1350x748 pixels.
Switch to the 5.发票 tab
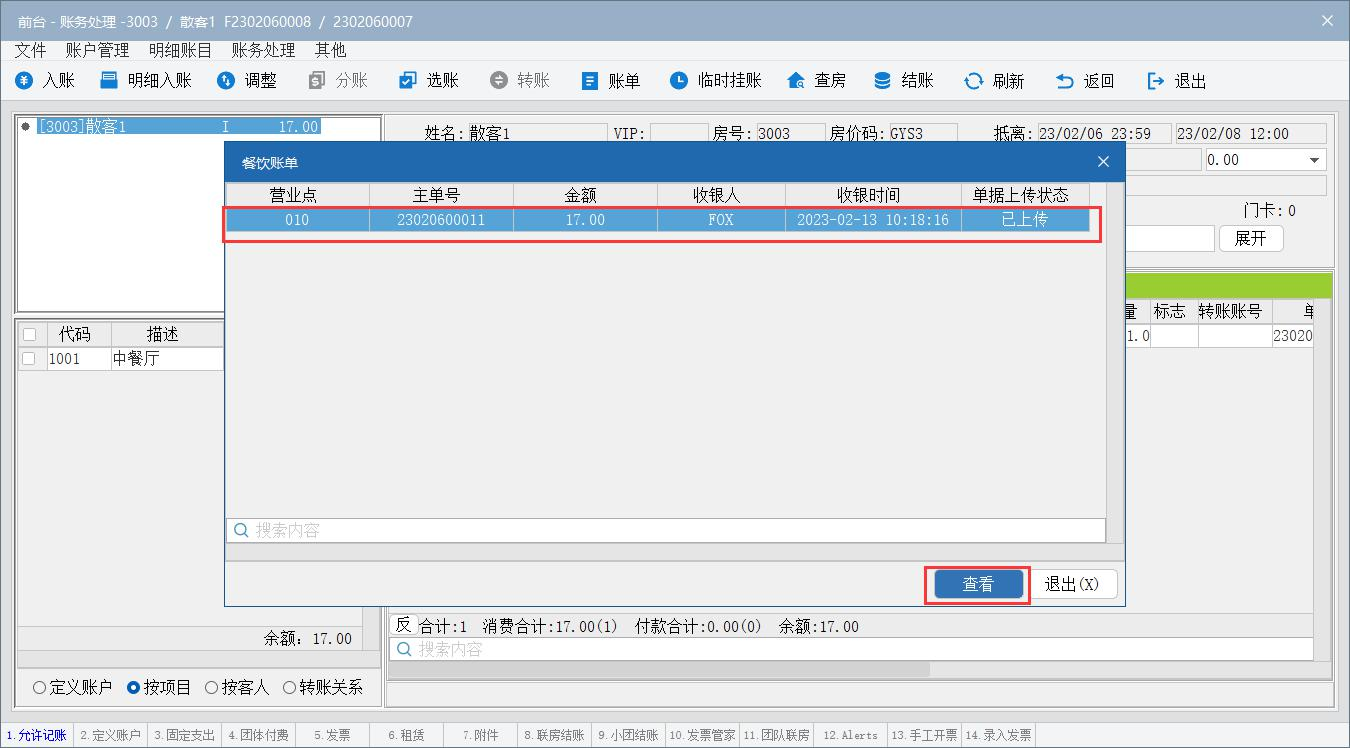332,735
